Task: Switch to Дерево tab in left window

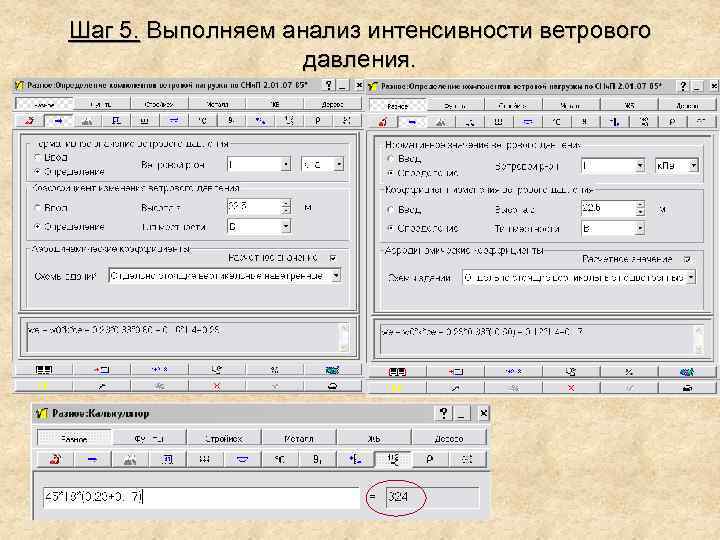Action: (332, 104)
